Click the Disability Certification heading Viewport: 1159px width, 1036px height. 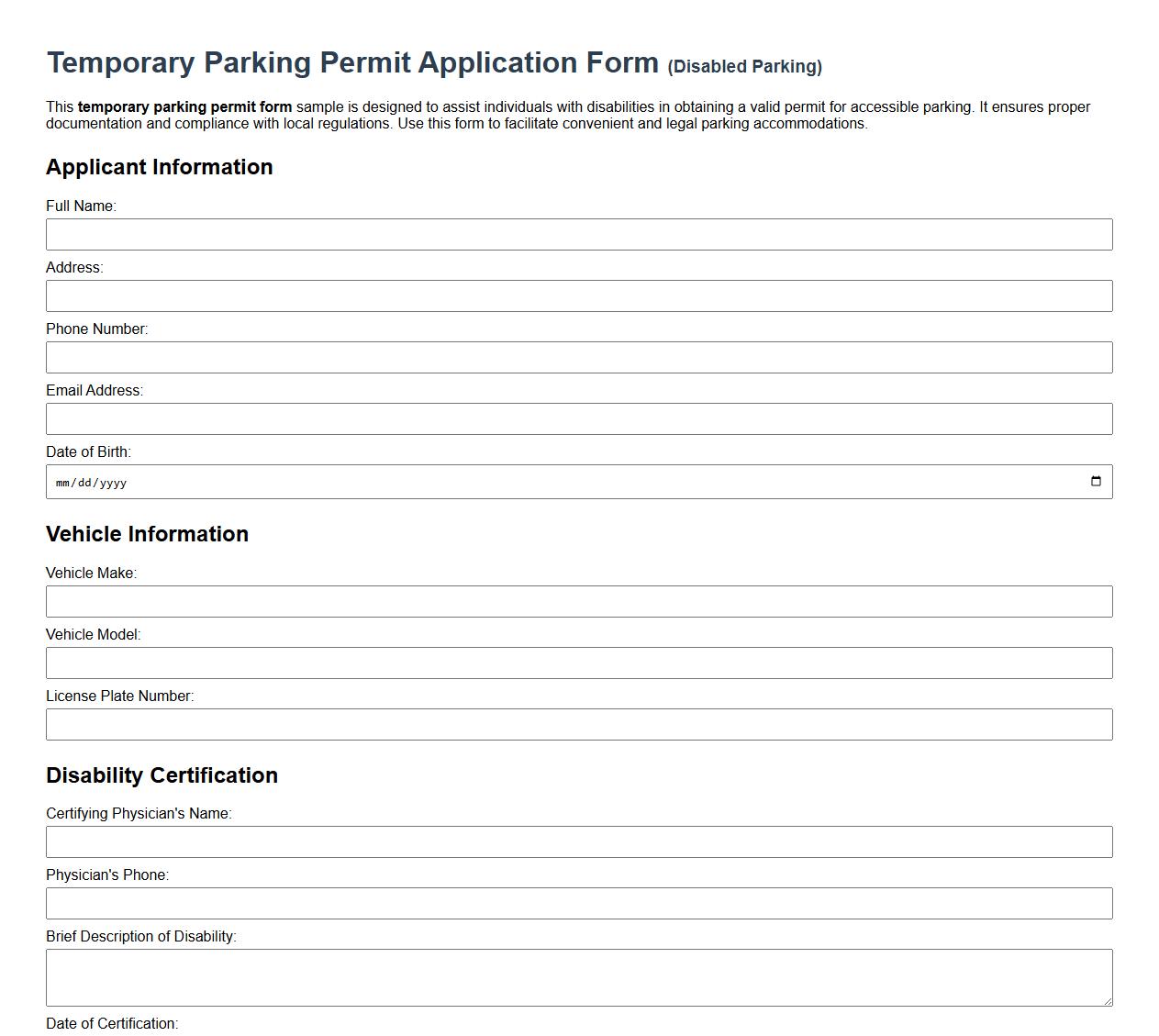162,774
